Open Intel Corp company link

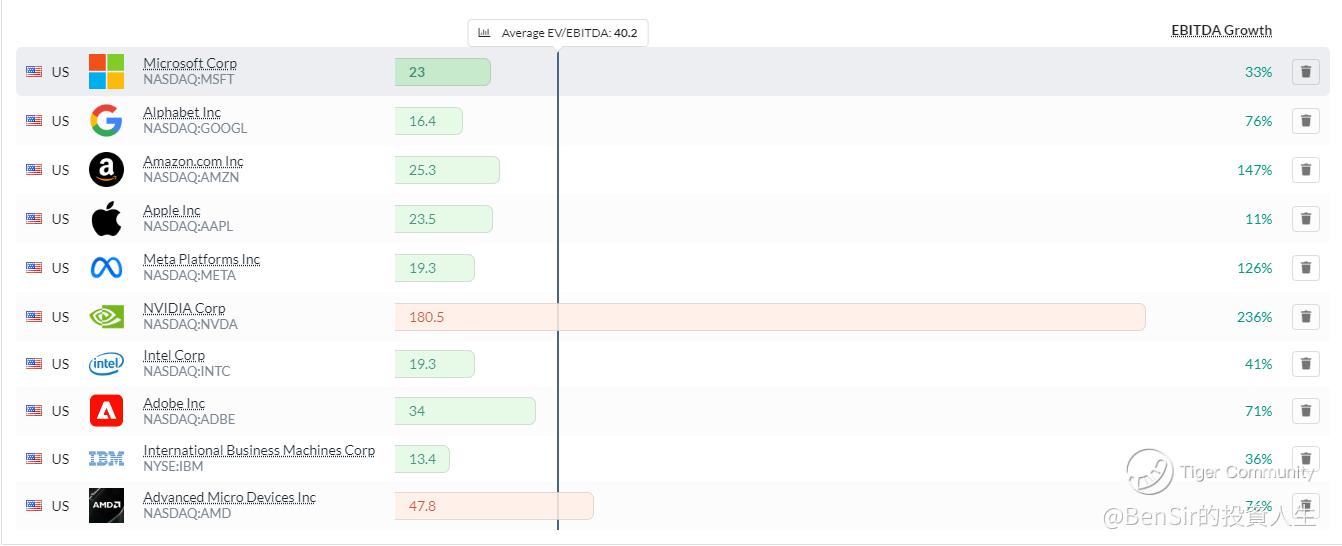tap(174, 356)
